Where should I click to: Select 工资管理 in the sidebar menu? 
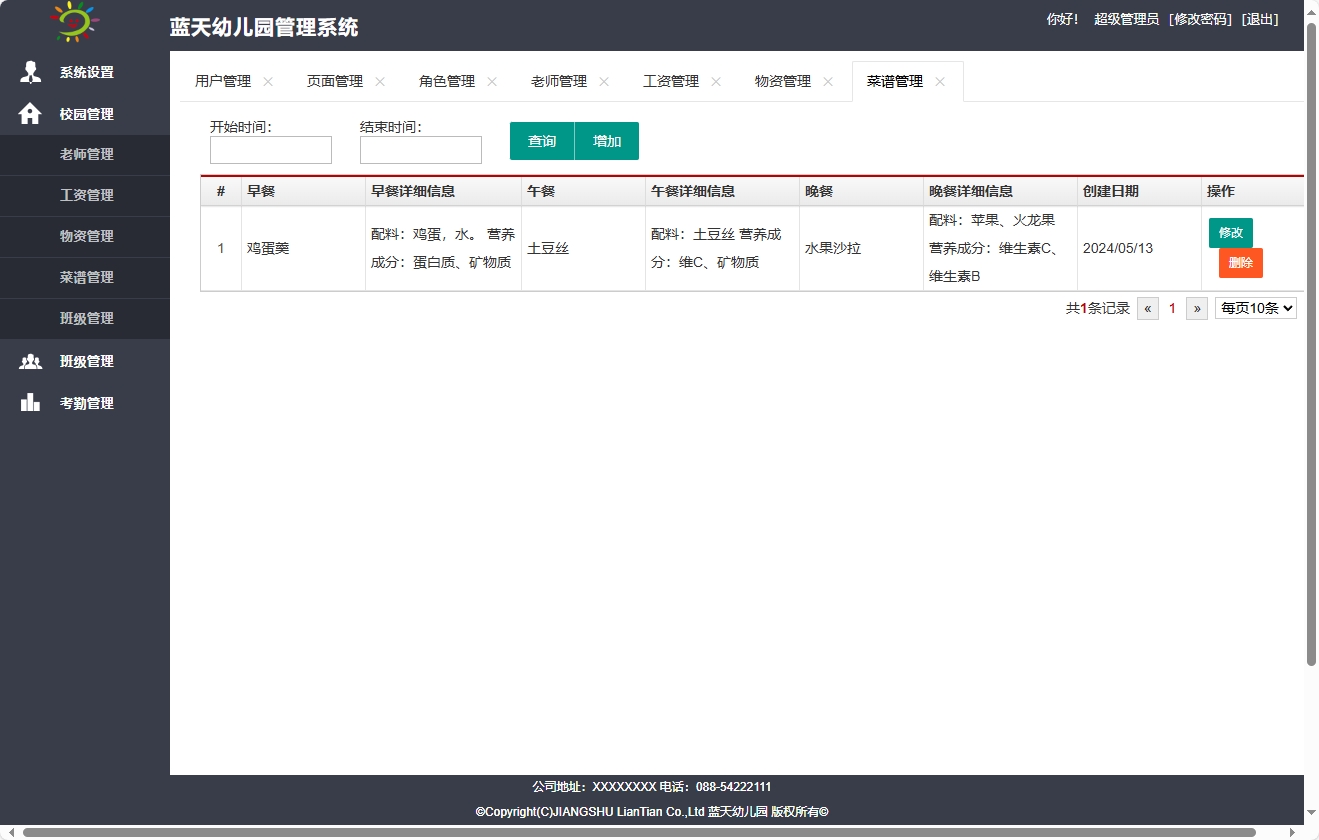coord(85,195)
